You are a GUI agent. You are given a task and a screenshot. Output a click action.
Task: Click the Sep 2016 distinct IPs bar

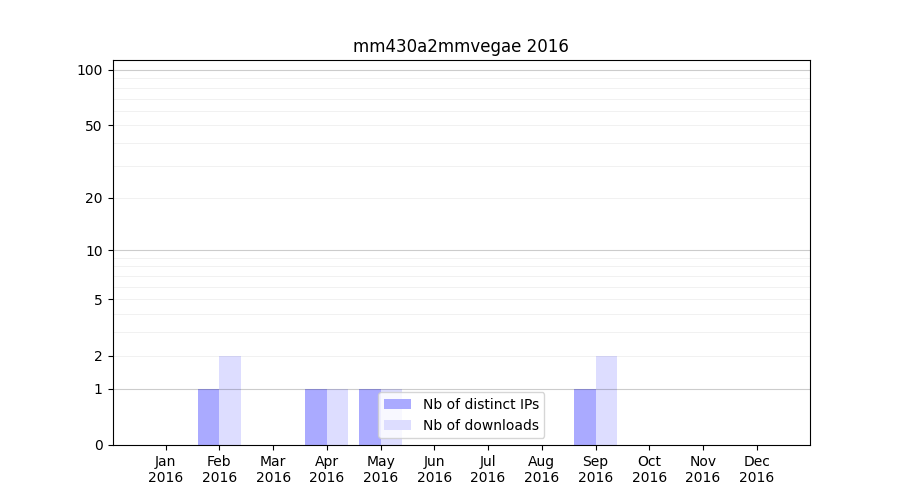click(584, 417)
